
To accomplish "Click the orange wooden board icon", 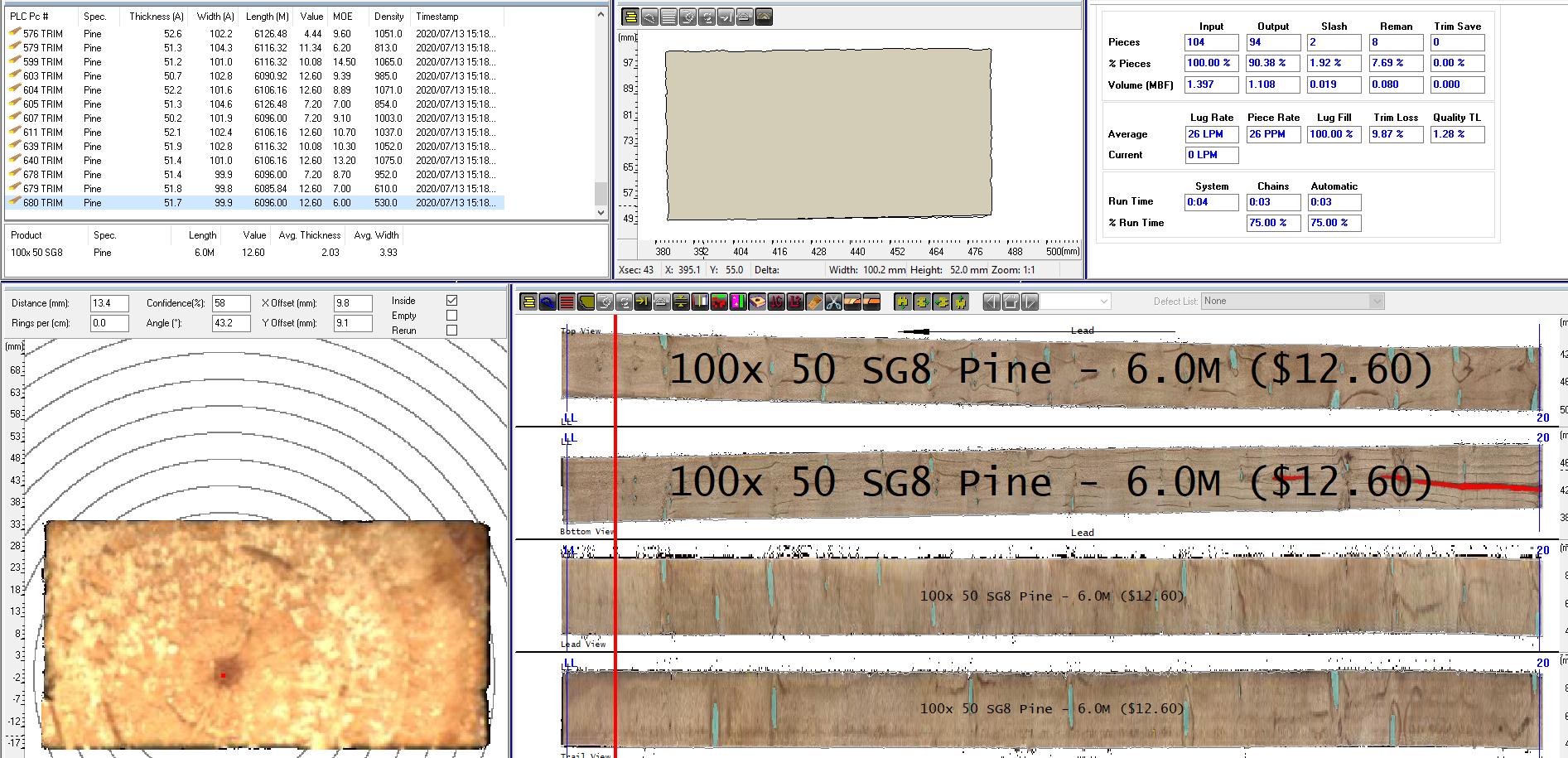I will click(x=814, y=302).
